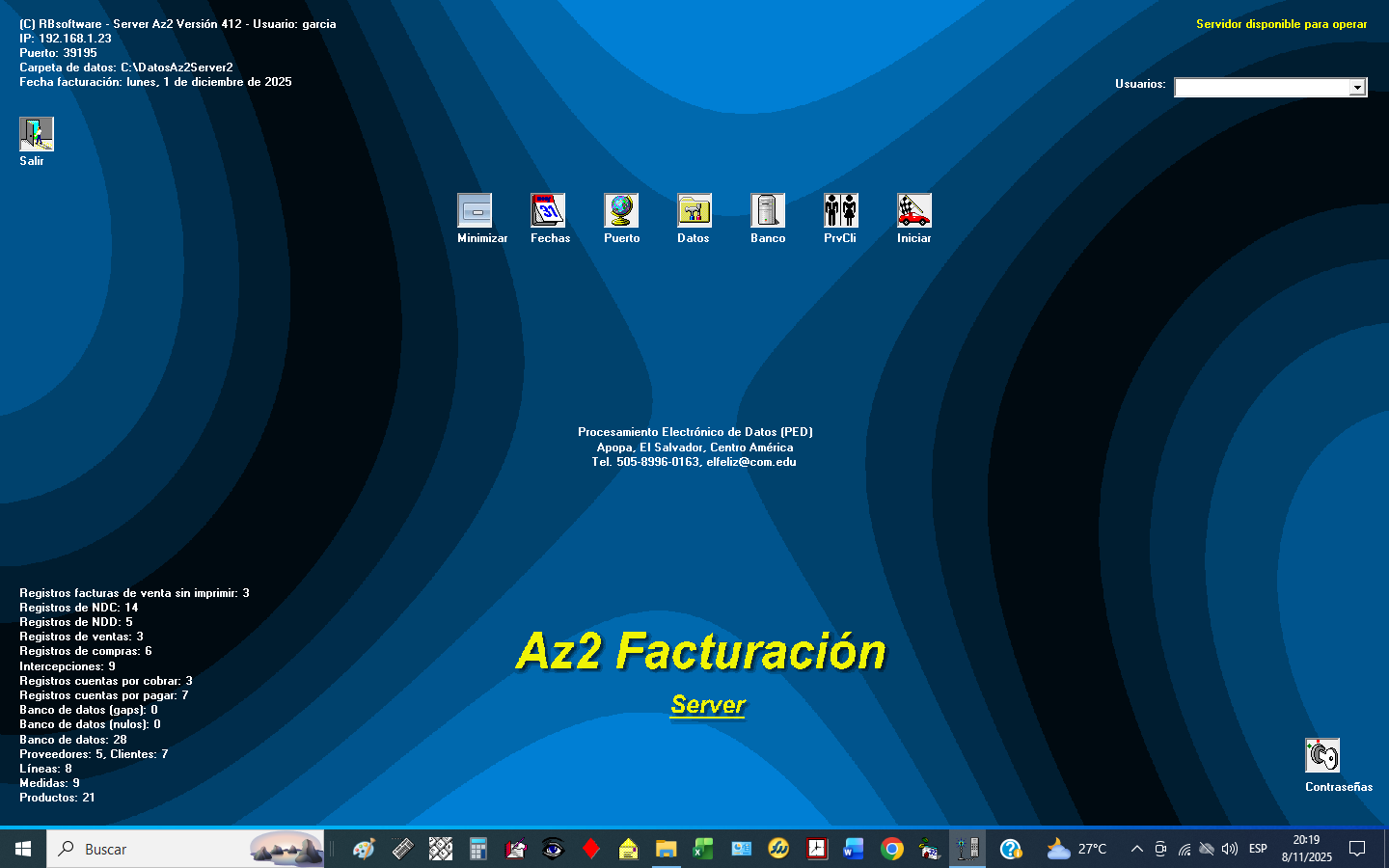The width and height of the screenshot is (1389, 868).
Task: Click the Salir exit door icon
Action: (37, 134)
